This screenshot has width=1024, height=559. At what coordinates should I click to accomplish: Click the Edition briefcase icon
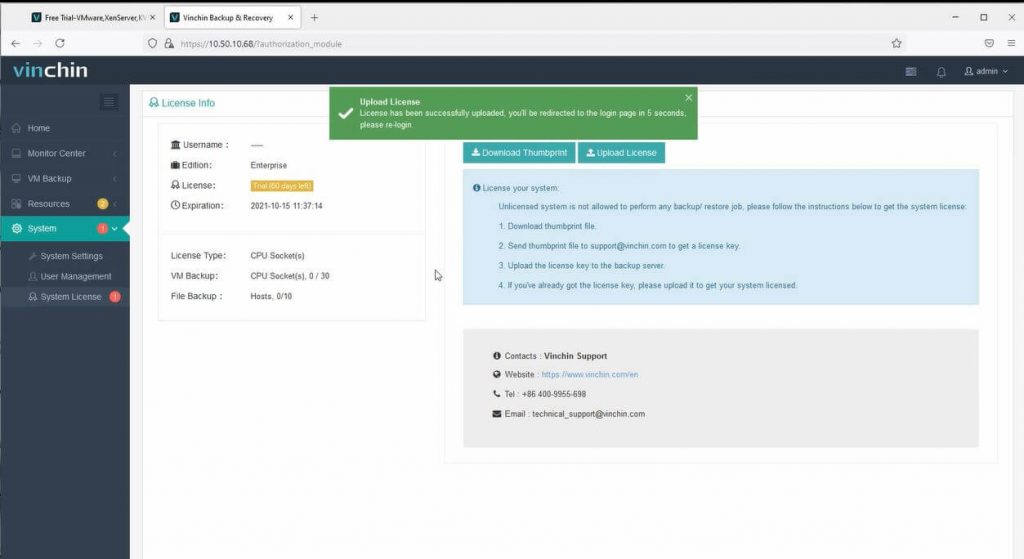coord(175,165)
